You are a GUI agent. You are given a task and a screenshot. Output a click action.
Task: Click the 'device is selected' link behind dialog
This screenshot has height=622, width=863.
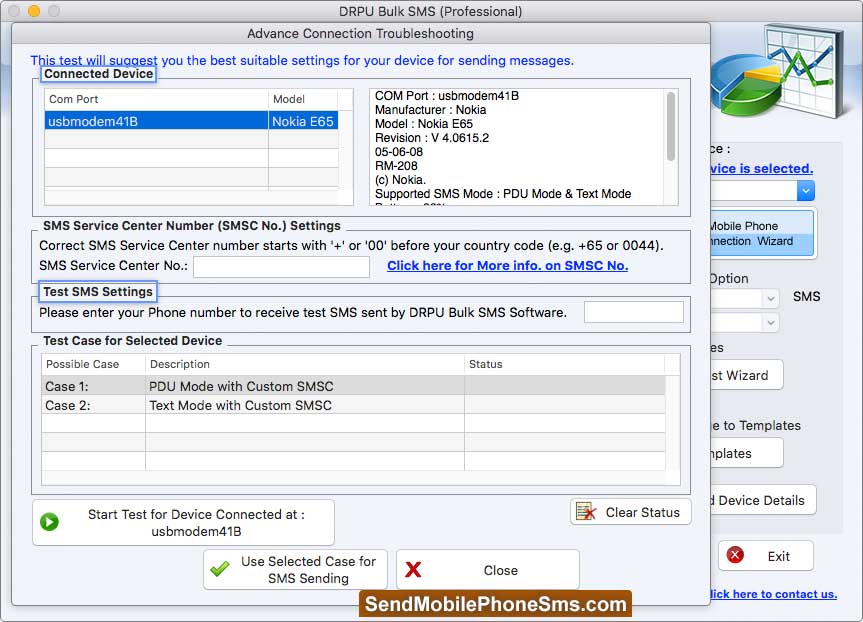click(762, 168)
